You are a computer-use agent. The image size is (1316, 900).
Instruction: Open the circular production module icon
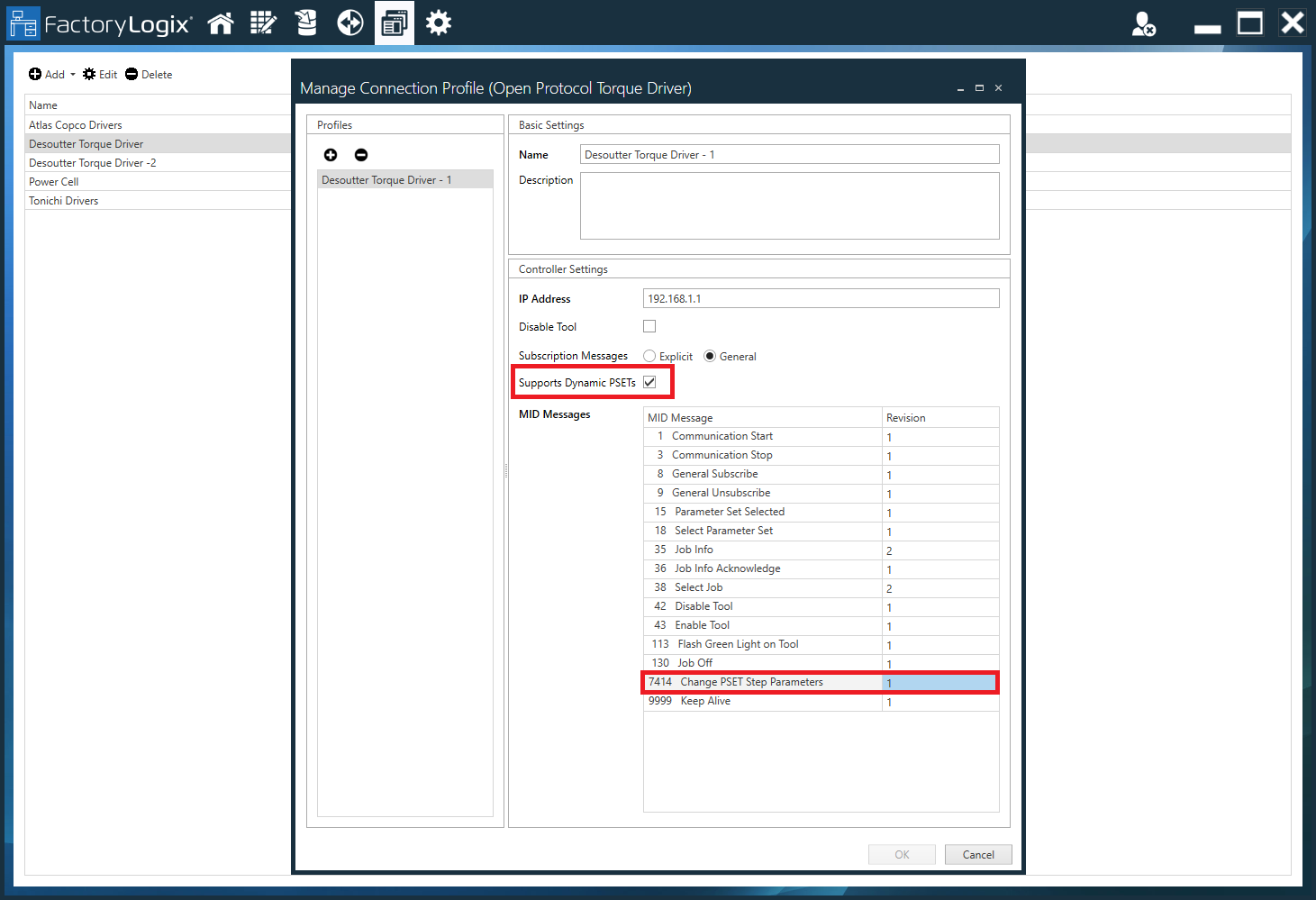[350, 23]
